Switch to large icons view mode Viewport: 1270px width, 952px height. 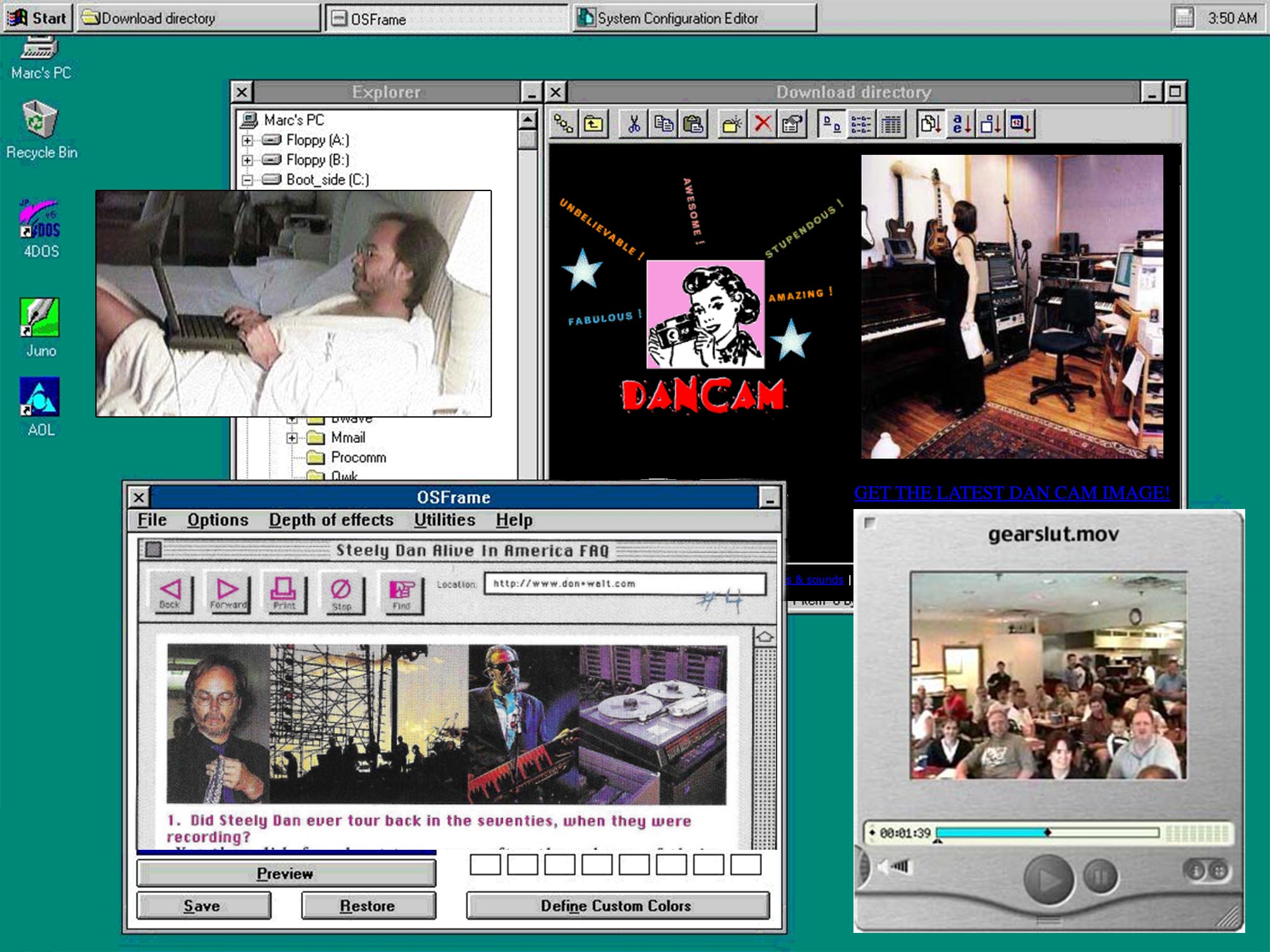pyautogui.click(x=831, y=124)
